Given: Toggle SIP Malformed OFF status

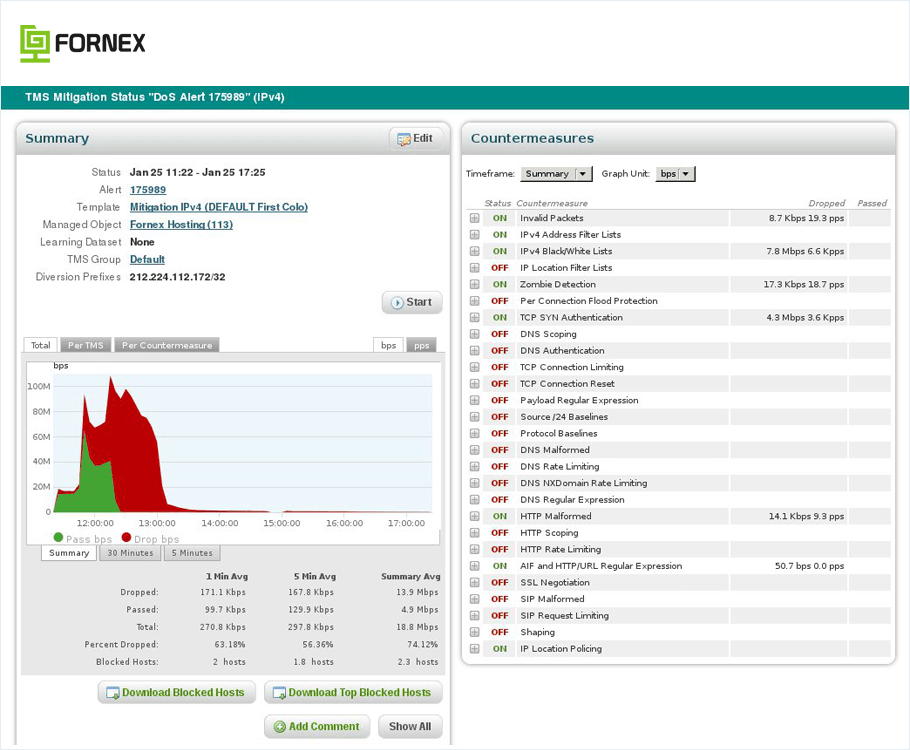Looking at the screenshot, I should pyautogui.click(x=500, y=599).
